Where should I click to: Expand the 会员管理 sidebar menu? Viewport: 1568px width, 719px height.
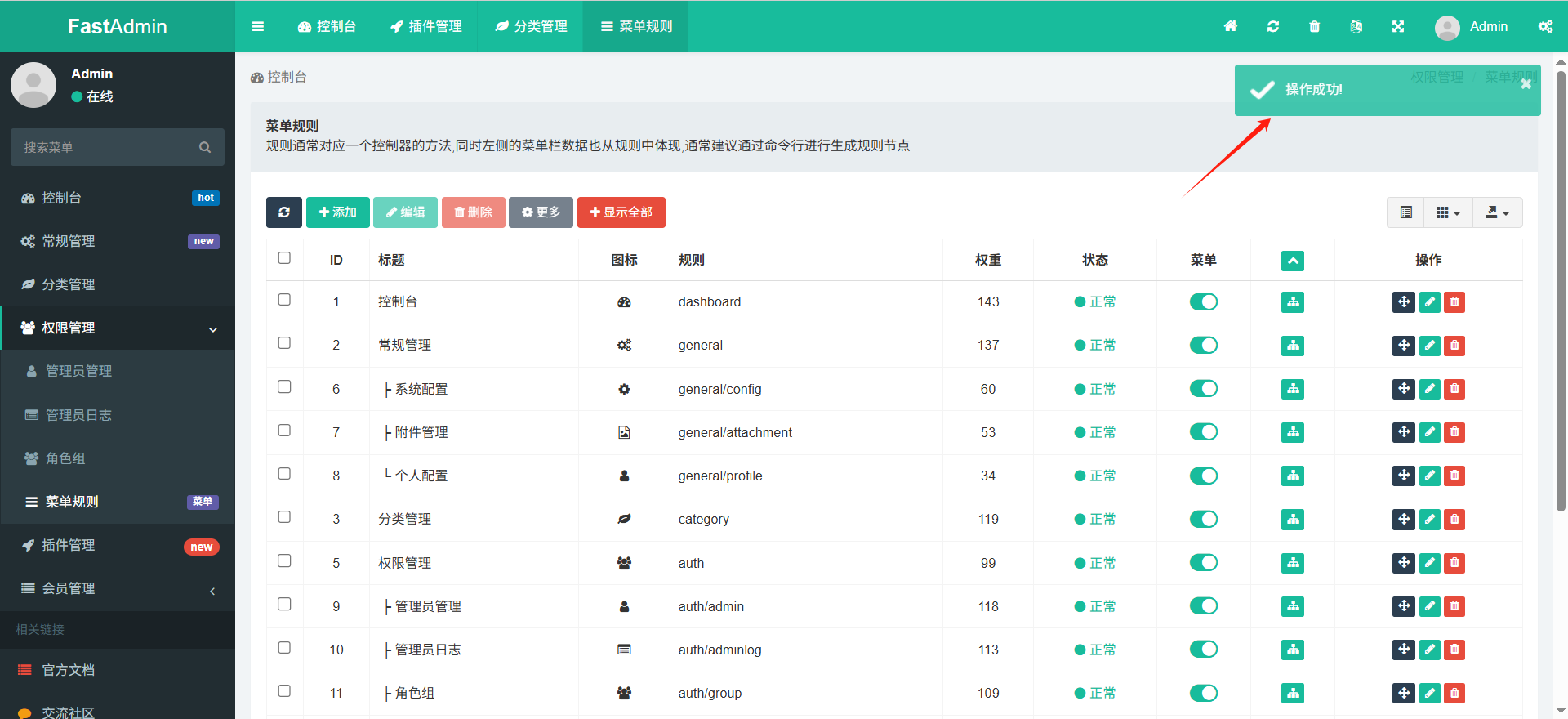point(118,589)
